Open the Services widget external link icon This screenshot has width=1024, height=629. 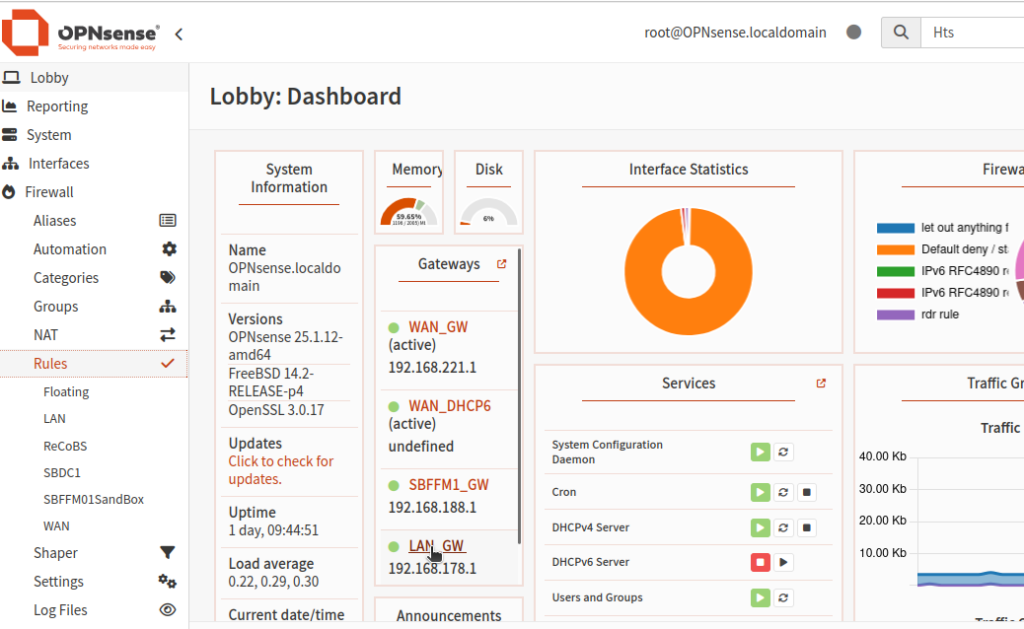coord(821,383)
